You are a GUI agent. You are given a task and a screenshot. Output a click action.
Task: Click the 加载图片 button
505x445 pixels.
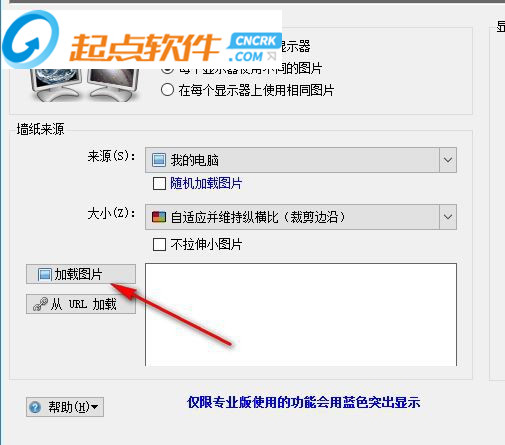(x=81, y=274)
